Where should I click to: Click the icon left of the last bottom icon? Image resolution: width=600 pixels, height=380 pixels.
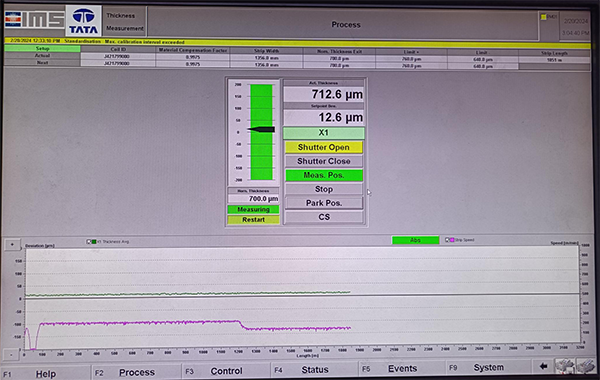pos(565,367)
